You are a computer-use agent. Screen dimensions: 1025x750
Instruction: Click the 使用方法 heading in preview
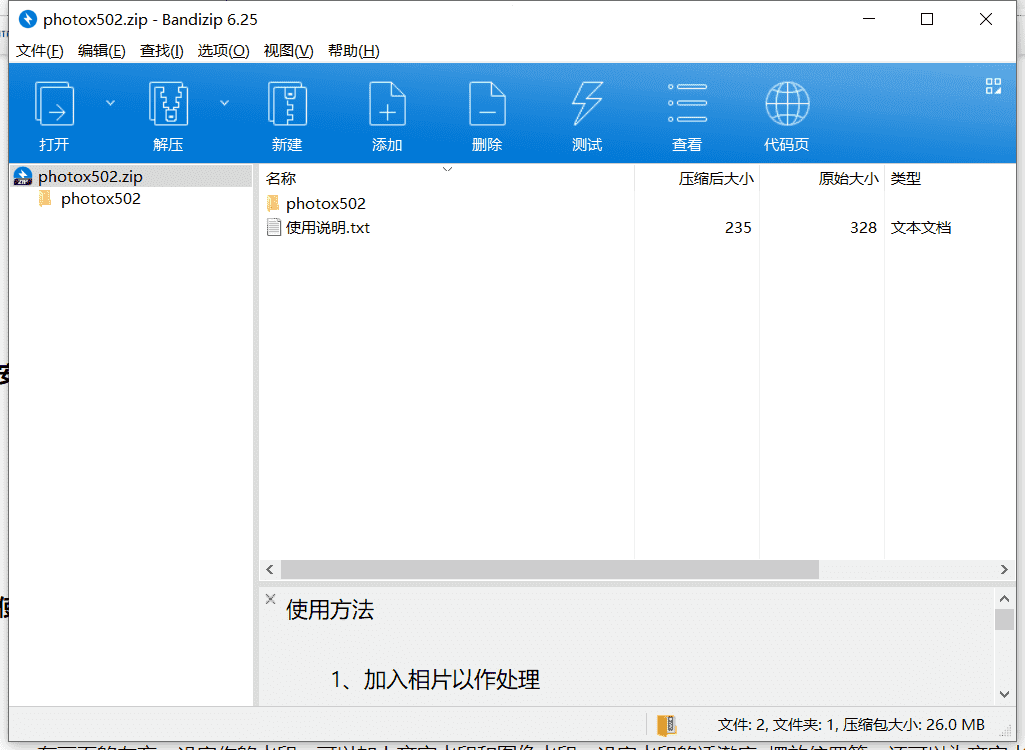click(330, 610)
